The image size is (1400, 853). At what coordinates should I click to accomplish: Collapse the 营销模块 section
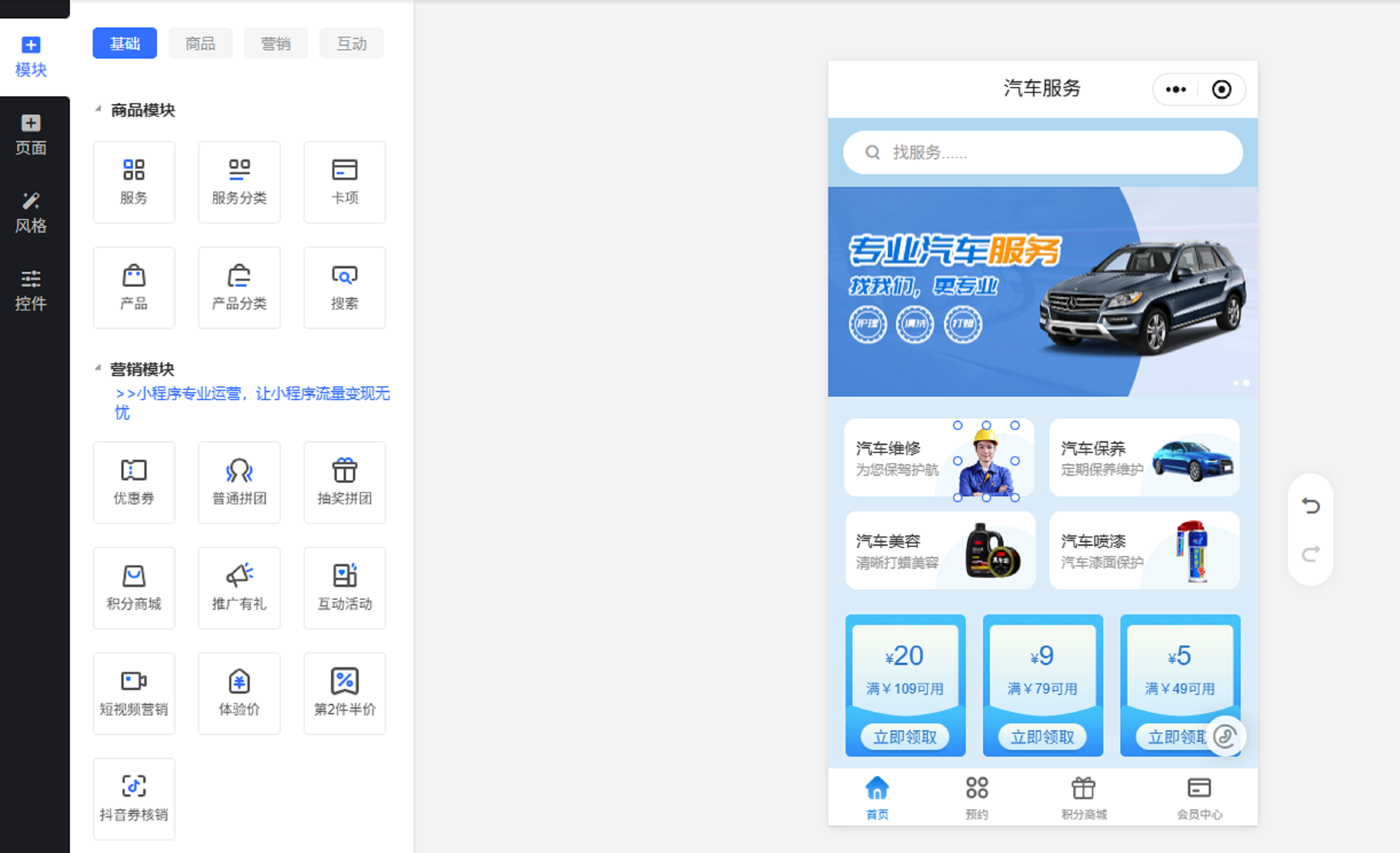coord(98,368)
